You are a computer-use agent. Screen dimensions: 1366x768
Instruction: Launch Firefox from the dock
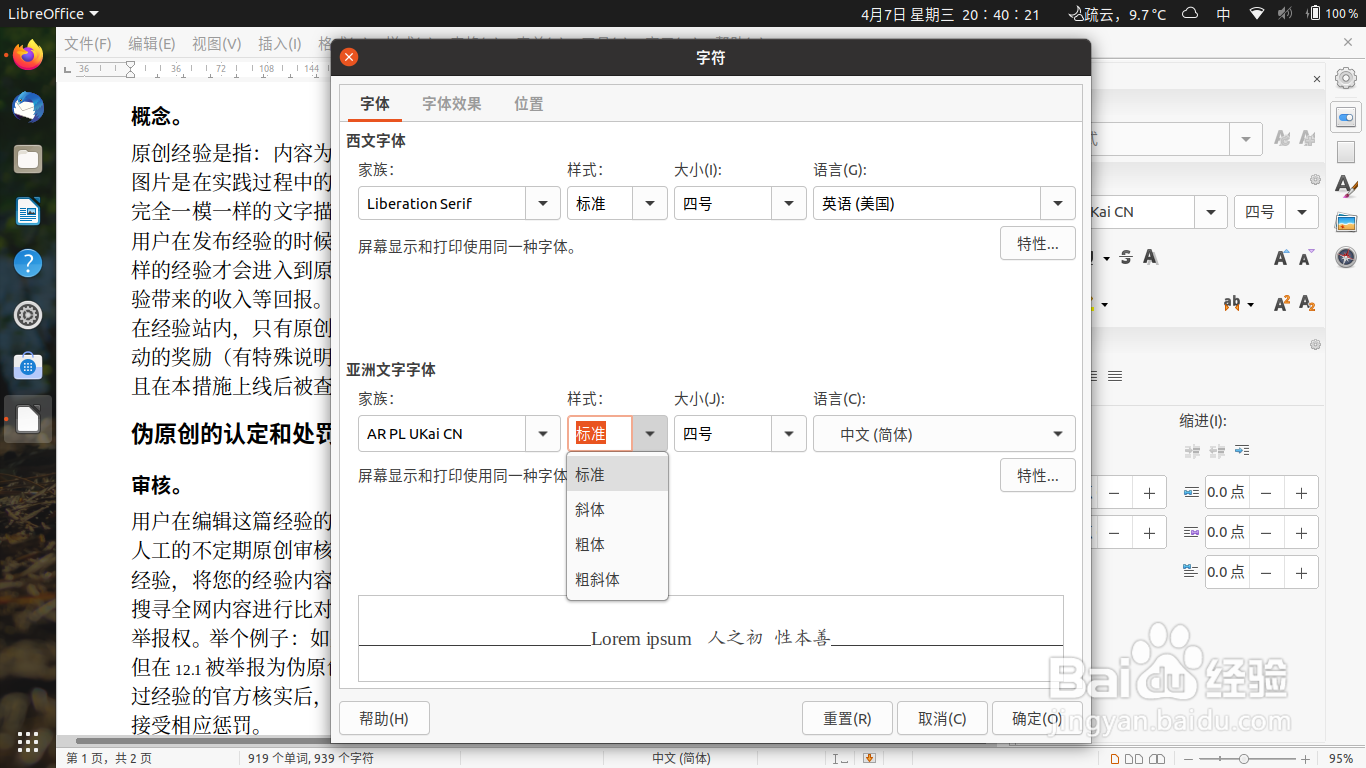[27, 55]
